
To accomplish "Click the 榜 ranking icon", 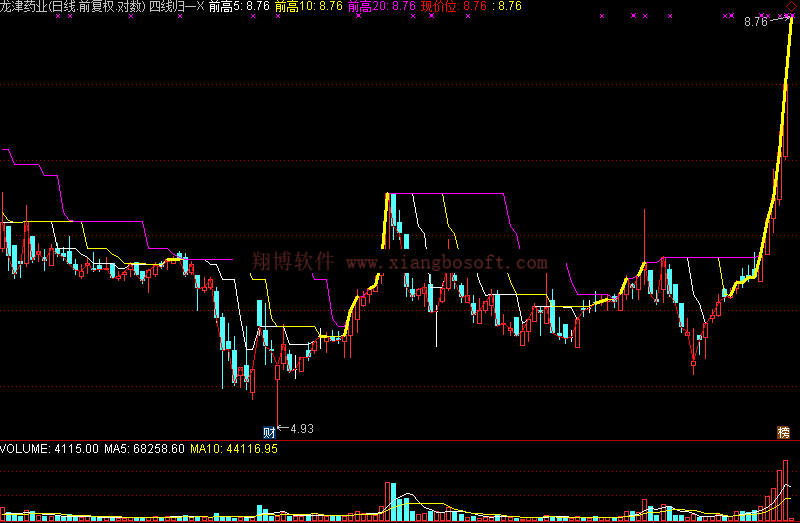I will 782,432.
